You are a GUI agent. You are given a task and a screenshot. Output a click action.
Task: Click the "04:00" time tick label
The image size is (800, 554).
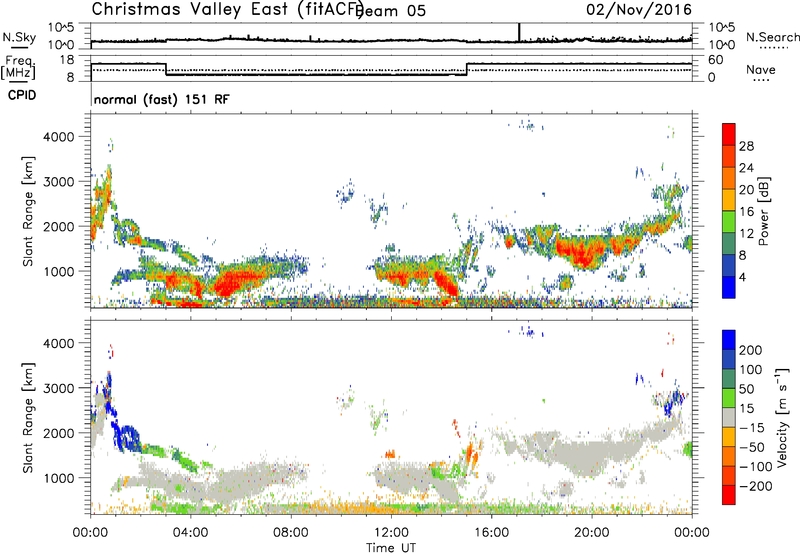[191, 533]
